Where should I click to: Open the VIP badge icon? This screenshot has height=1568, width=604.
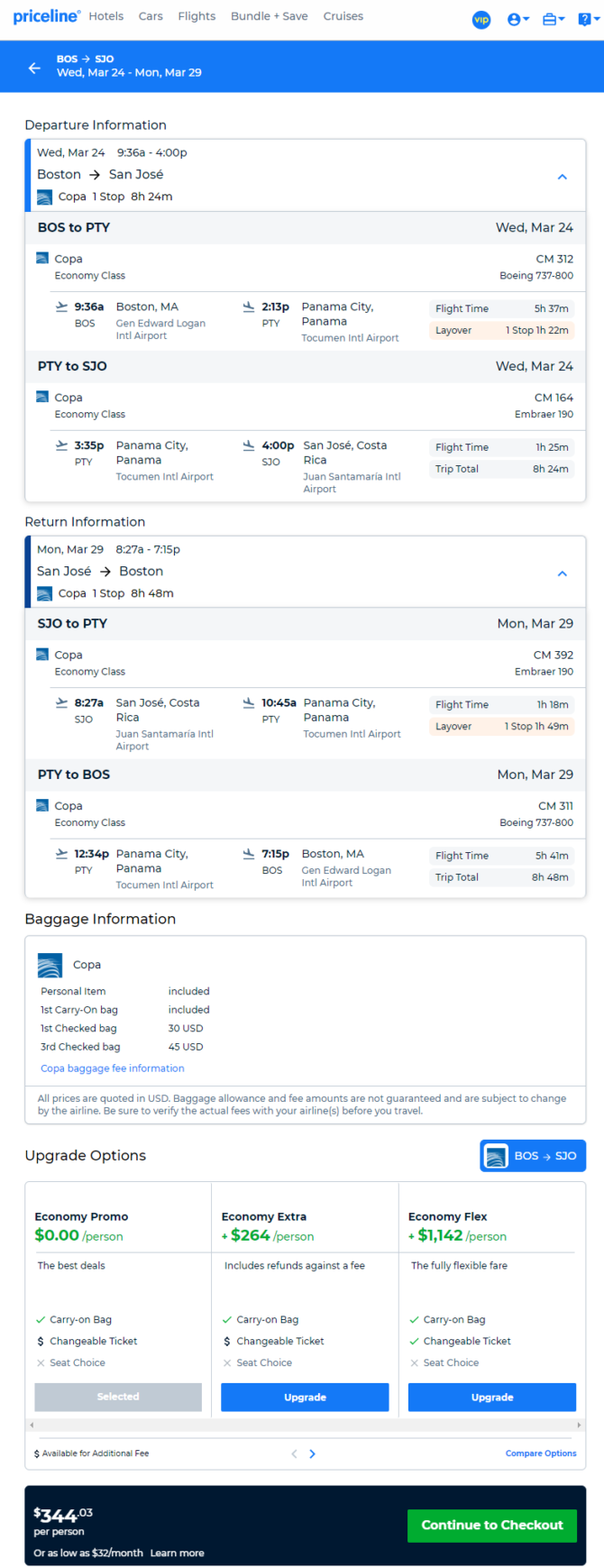(x=481, y=19)
